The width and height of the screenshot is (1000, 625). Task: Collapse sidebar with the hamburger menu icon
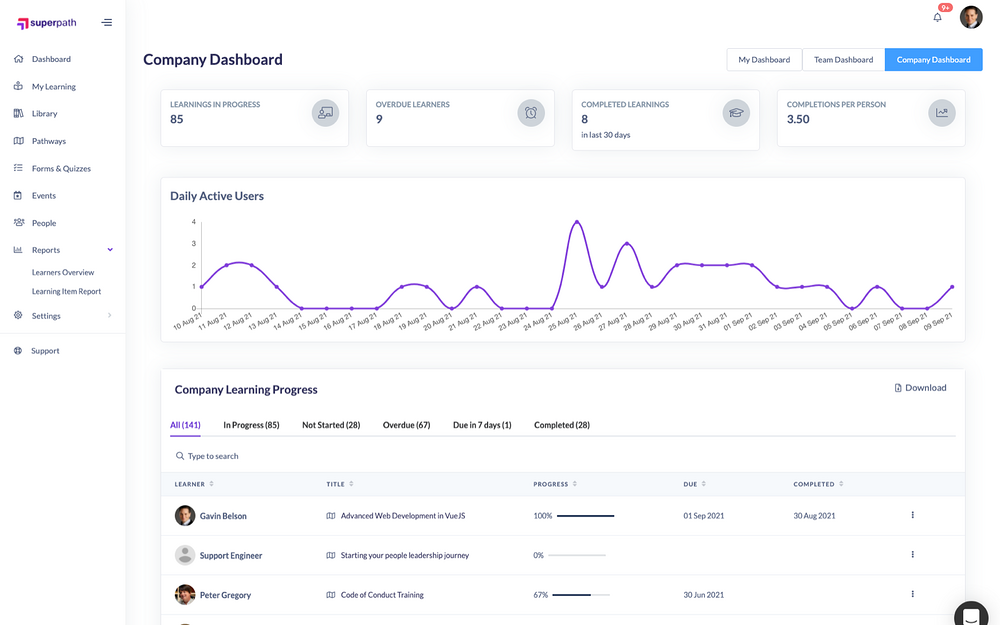(107, 22)
